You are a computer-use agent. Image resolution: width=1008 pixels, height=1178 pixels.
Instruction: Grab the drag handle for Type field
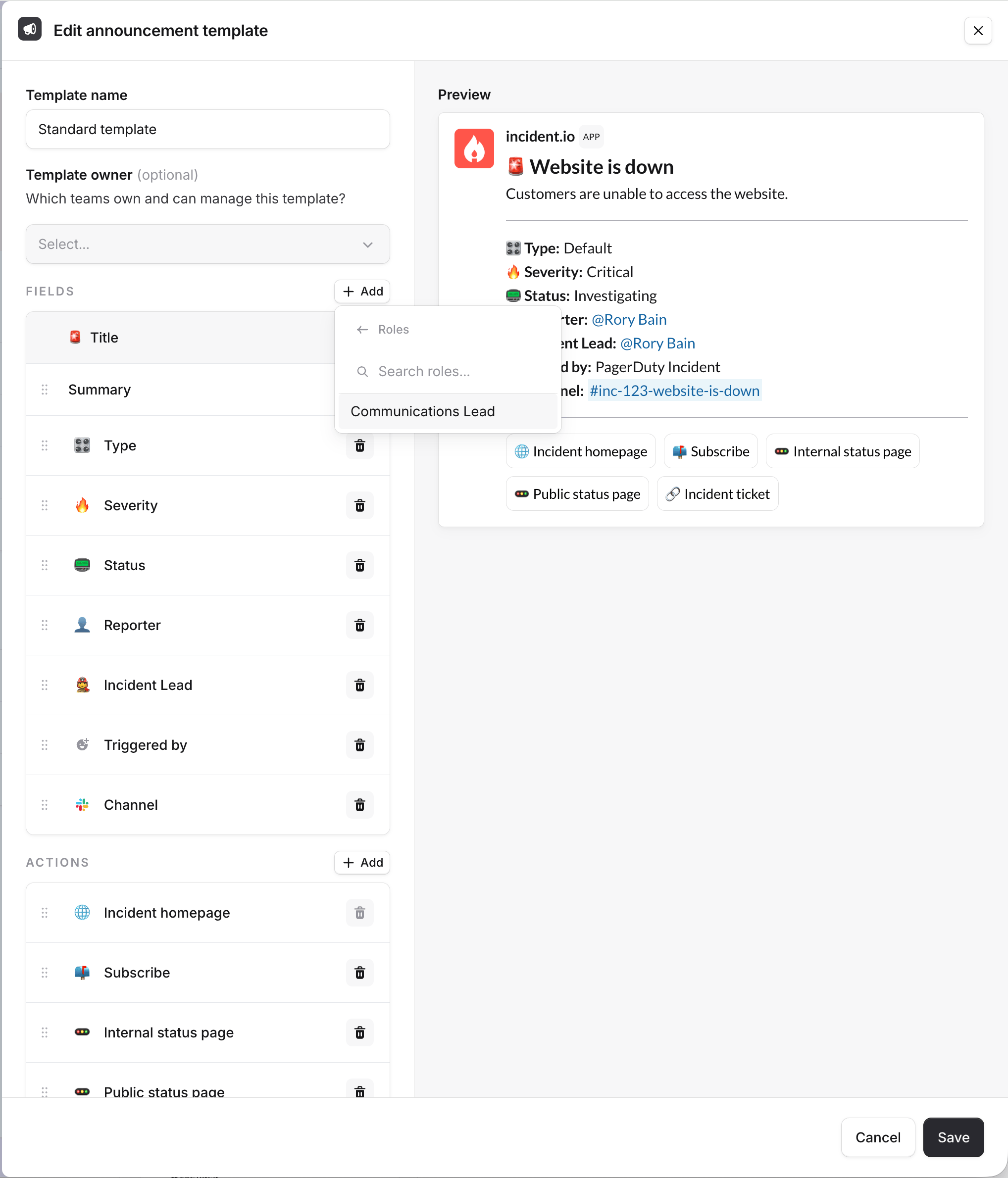(x=45, y=446)
